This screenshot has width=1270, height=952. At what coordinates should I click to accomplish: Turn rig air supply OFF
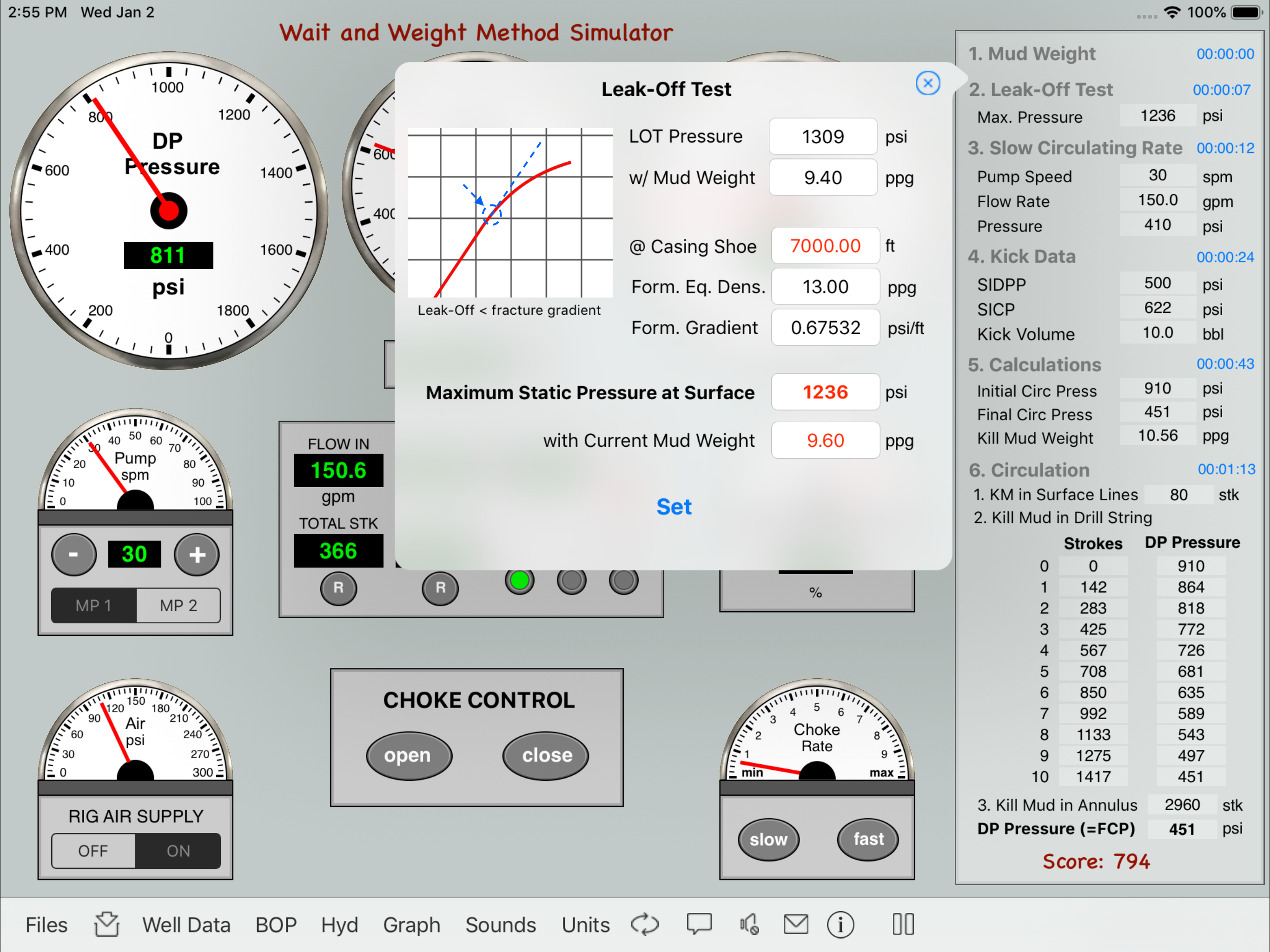pyautogui.click(x=93, y=850)
